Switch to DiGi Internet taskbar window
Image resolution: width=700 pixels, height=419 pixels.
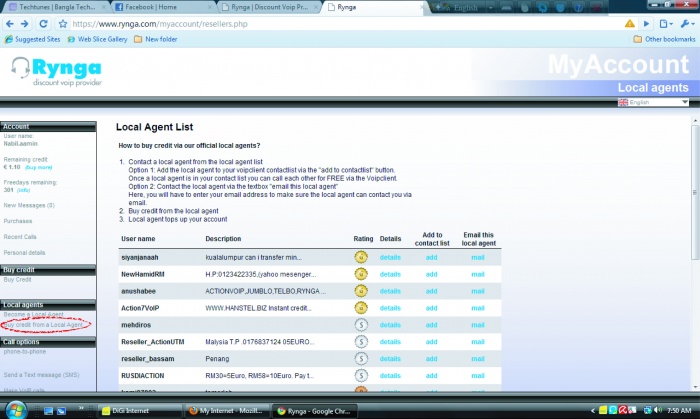point(140,411)
